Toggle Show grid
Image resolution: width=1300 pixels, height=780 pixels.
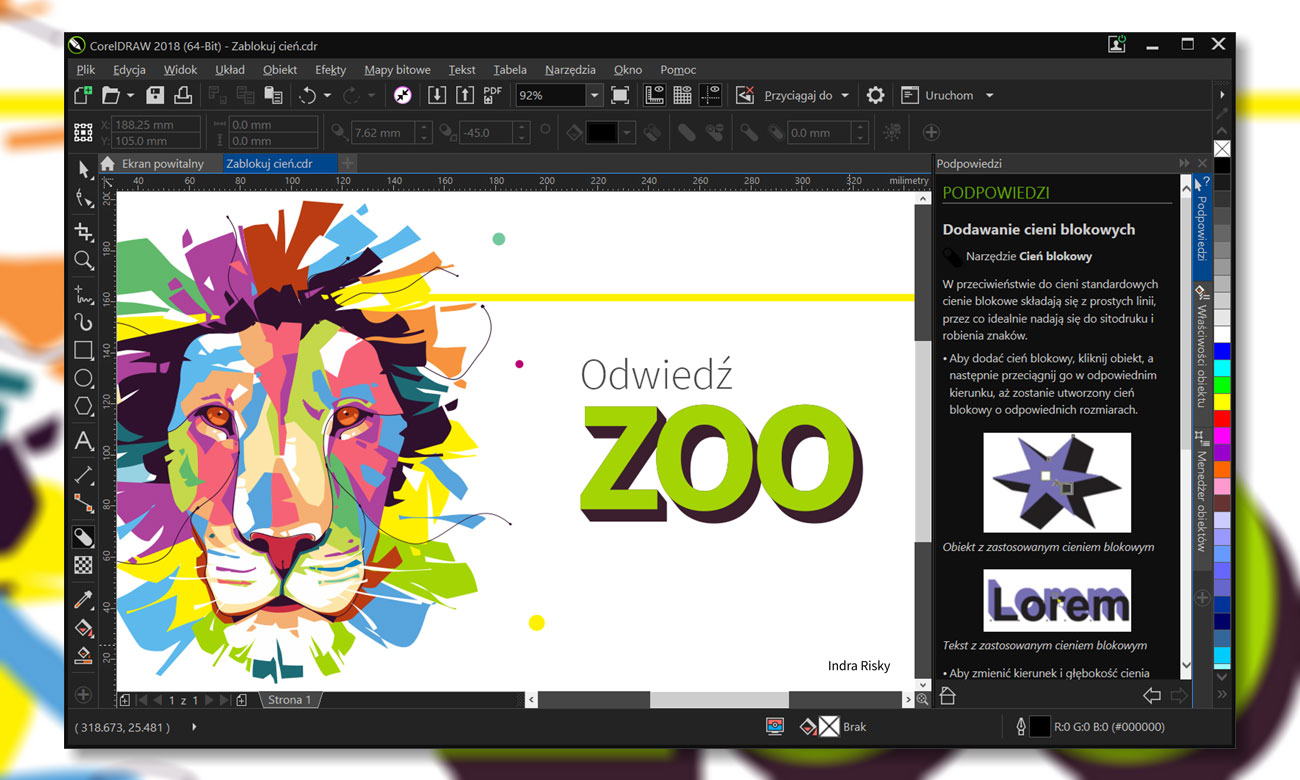pyautogui.click(x=683, y=95)
